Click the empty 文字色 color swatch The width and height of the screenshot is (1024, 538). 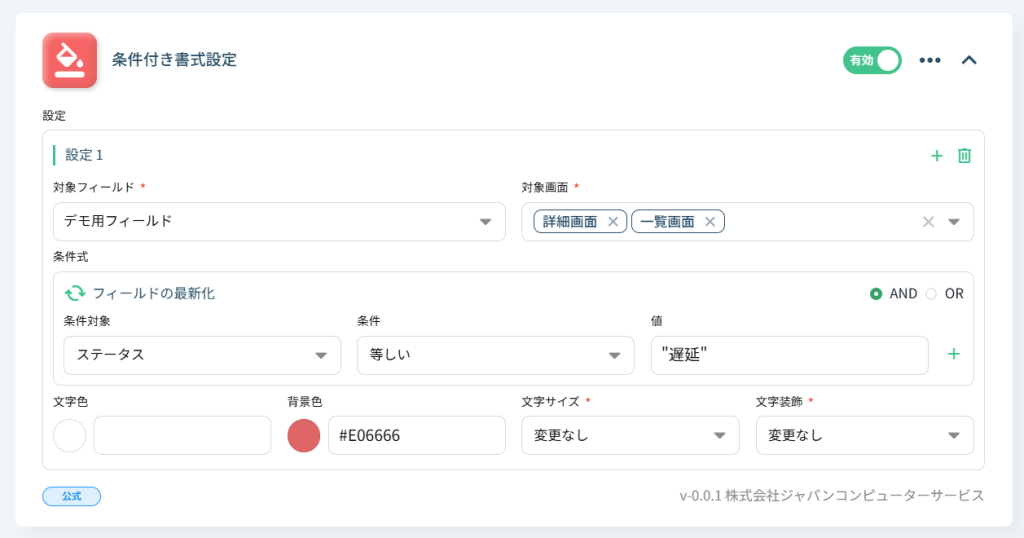click(x=70, y=435)
